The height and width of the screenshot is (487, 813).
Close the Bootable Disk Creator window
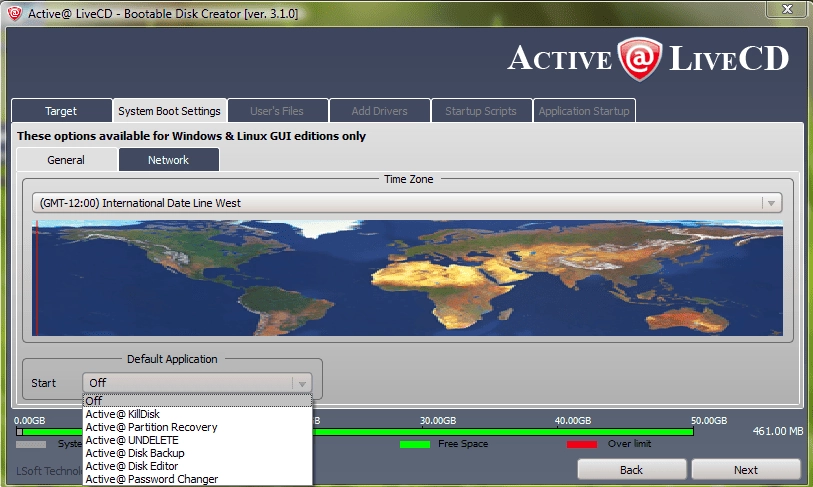coord(787,9)
